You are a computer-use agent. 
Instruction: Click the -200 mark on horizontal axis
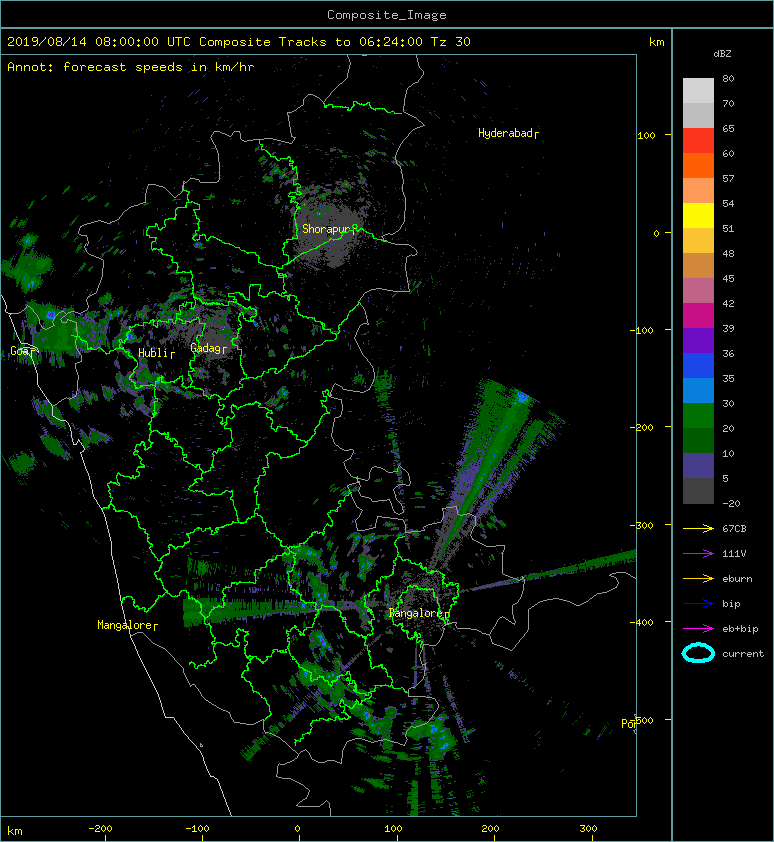100,829
